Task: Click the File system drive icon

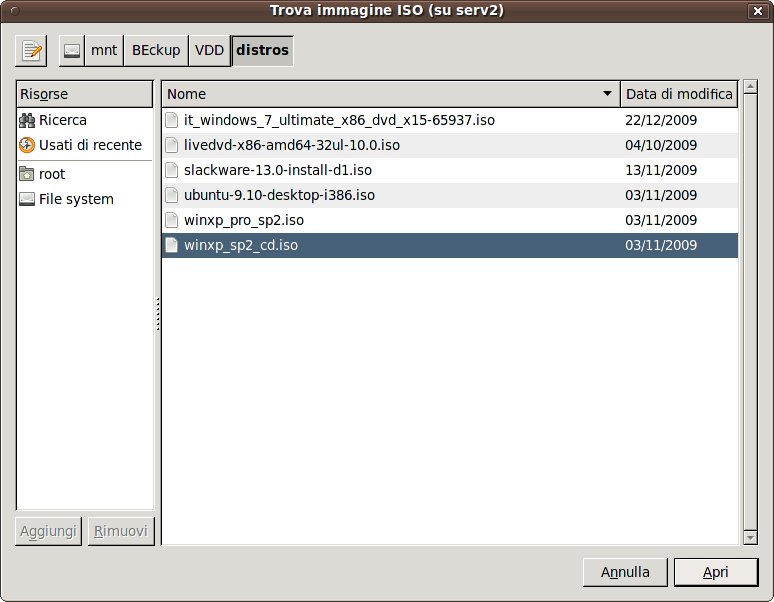Action: click(x=27, y=199)
